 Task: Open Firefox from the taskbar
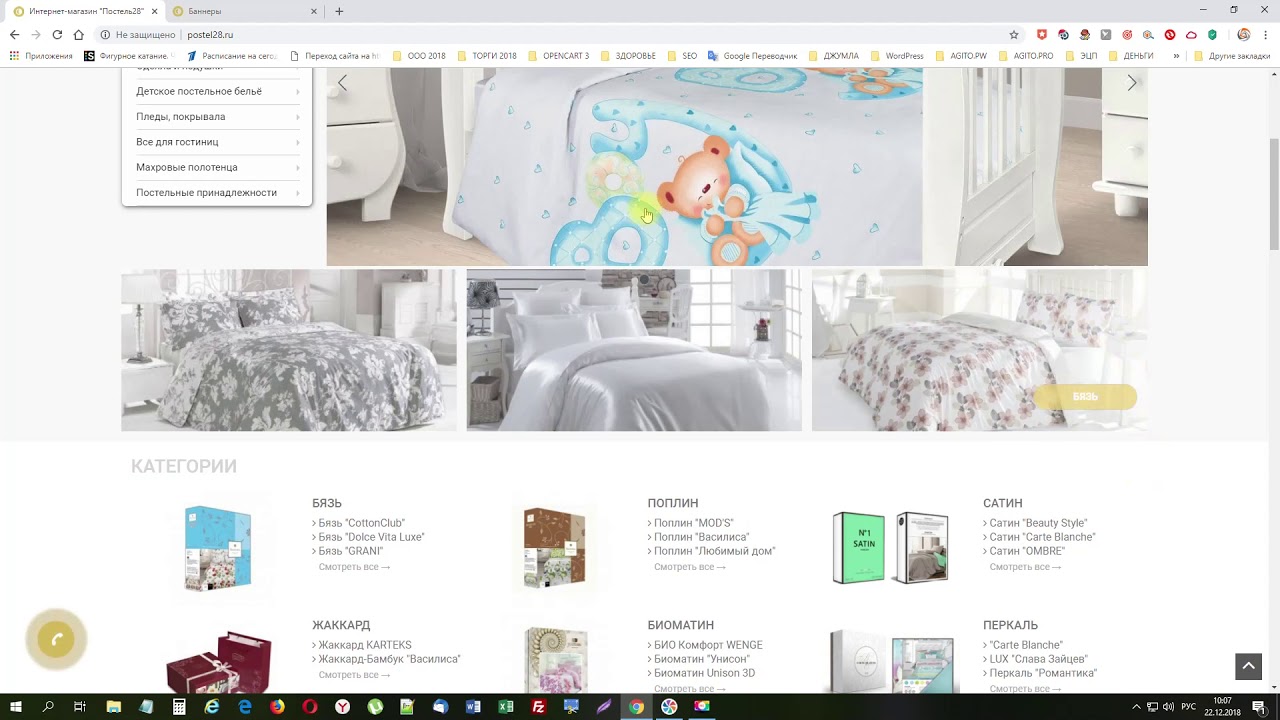[x=277, y=706]
